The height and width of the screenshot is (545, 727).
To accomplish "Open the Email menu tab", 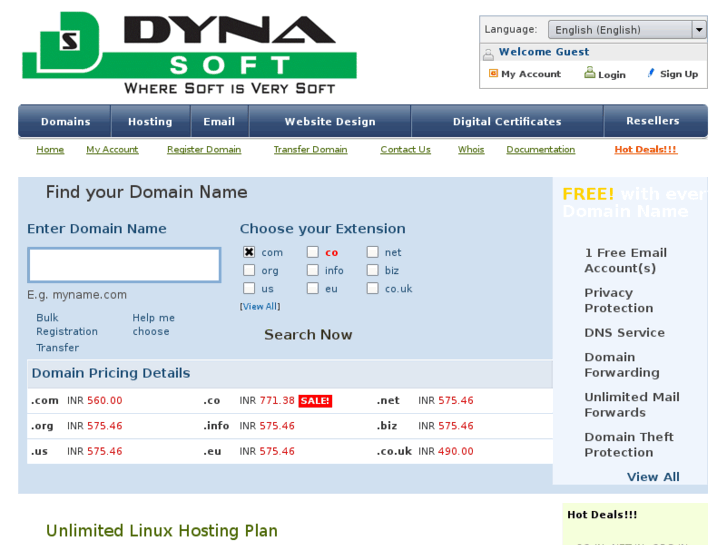I will tap(219, 122).
